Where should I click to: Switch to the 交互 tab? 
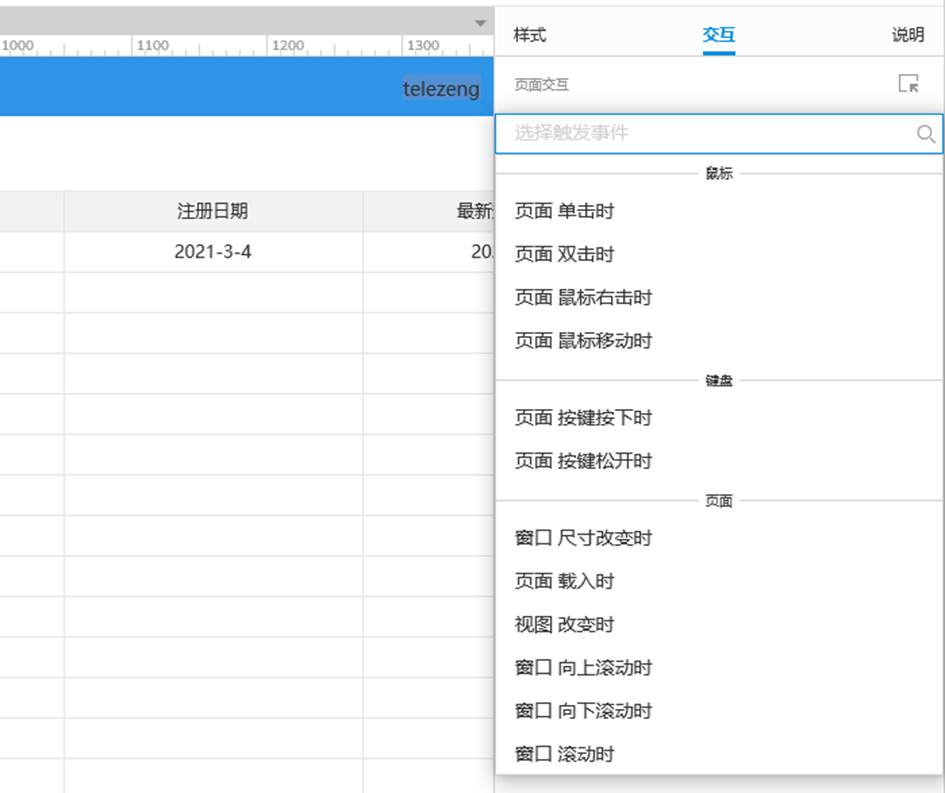(718, 35)
